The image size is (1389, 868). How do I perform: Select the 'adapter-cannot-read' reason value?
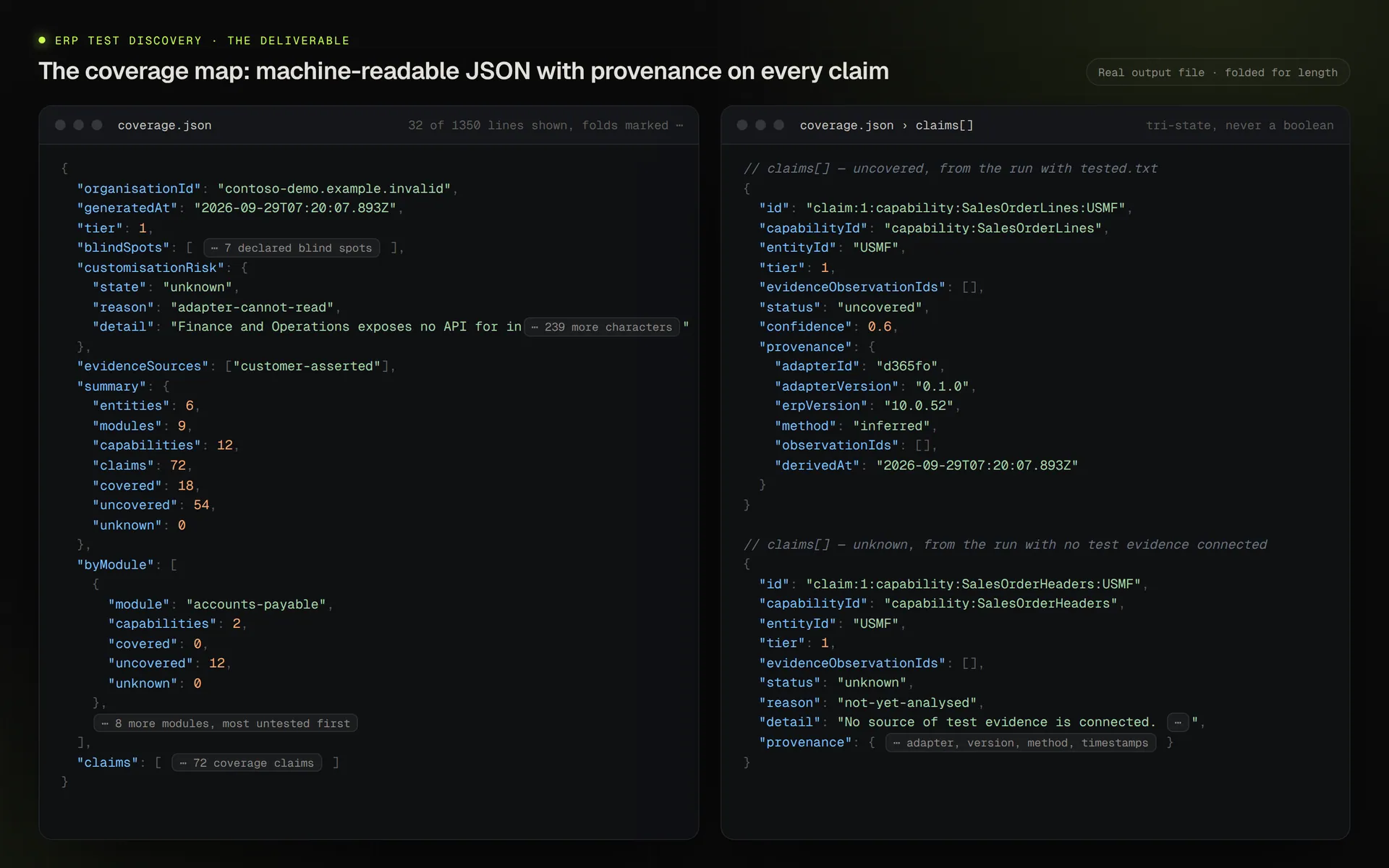click(x=252, y=307)
